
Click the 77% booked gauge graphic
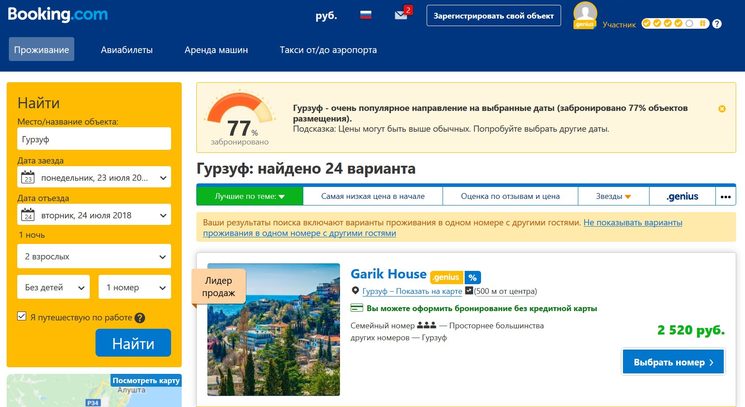239,119
